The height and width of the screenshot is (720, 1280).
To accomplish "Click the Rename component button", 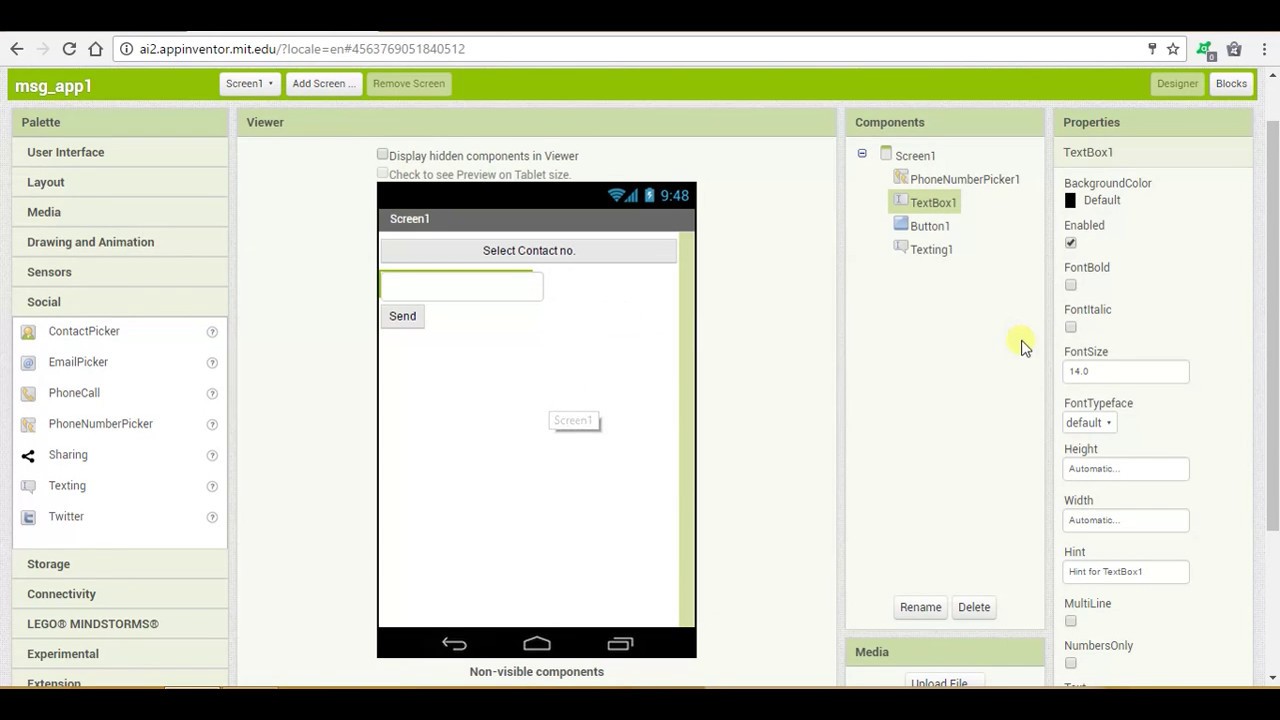I will pyautogui.click(x=920, y=607).
